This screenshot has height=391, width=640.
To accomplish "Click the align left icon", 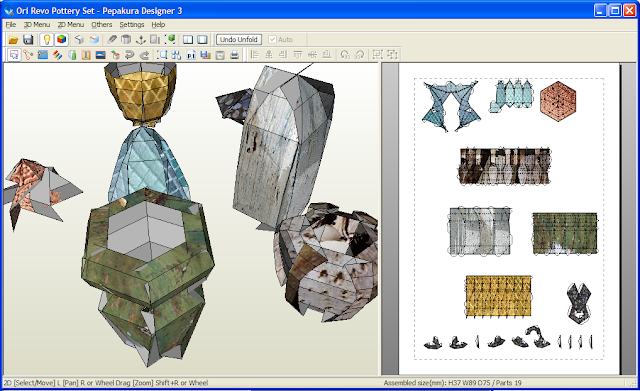I will coord(255,55).
